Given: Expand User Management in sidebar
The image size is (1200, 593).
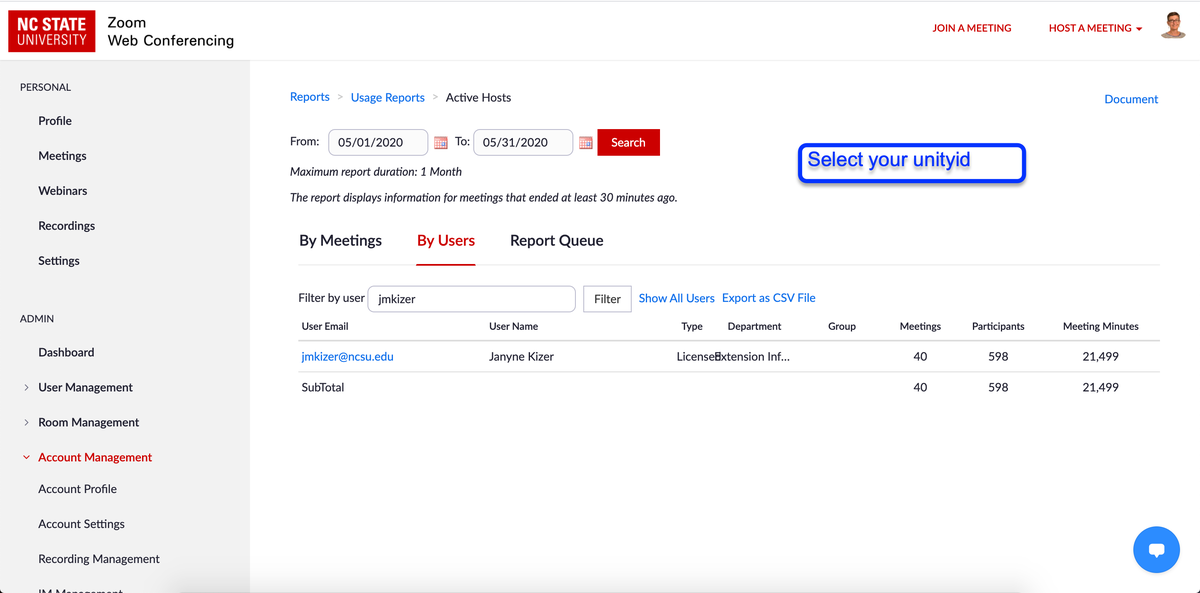Looking at the screenshot, I should click(x=85, y=387).
